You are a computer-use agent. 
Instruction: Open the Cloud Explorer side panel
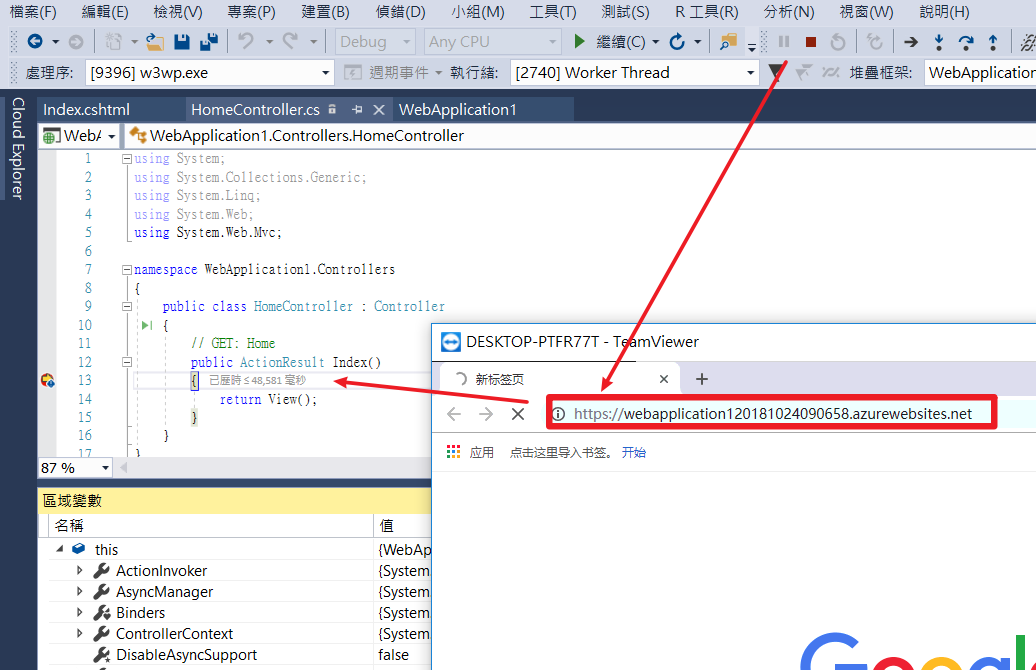pos(18,148)
